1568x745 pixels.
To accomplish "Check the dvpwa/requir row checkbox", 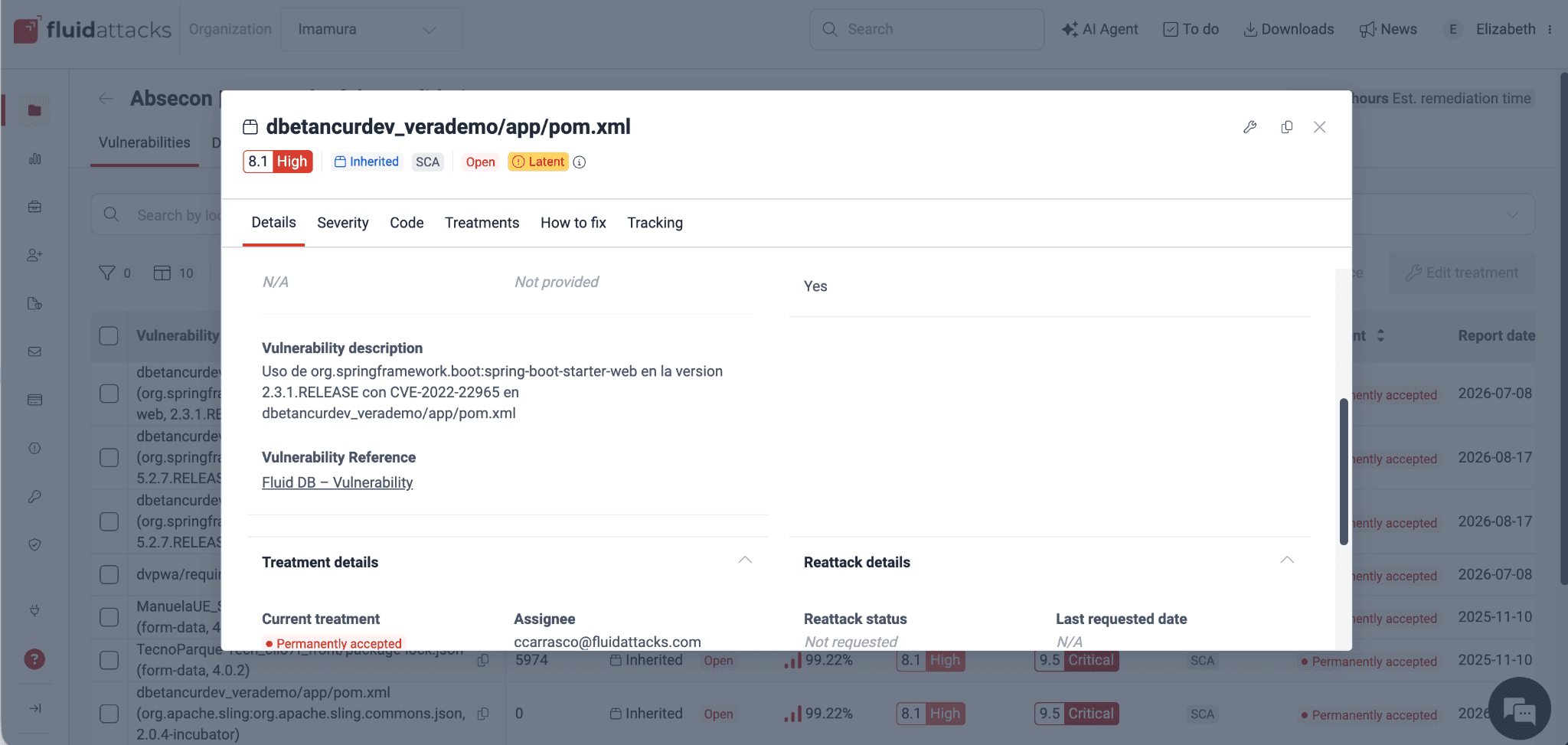I will [109, 574].
